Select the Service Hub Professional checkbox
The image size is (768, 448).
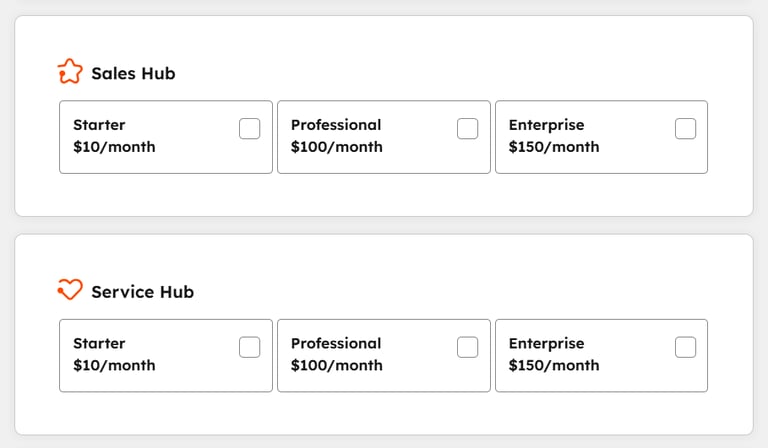[x=467, y=347]
